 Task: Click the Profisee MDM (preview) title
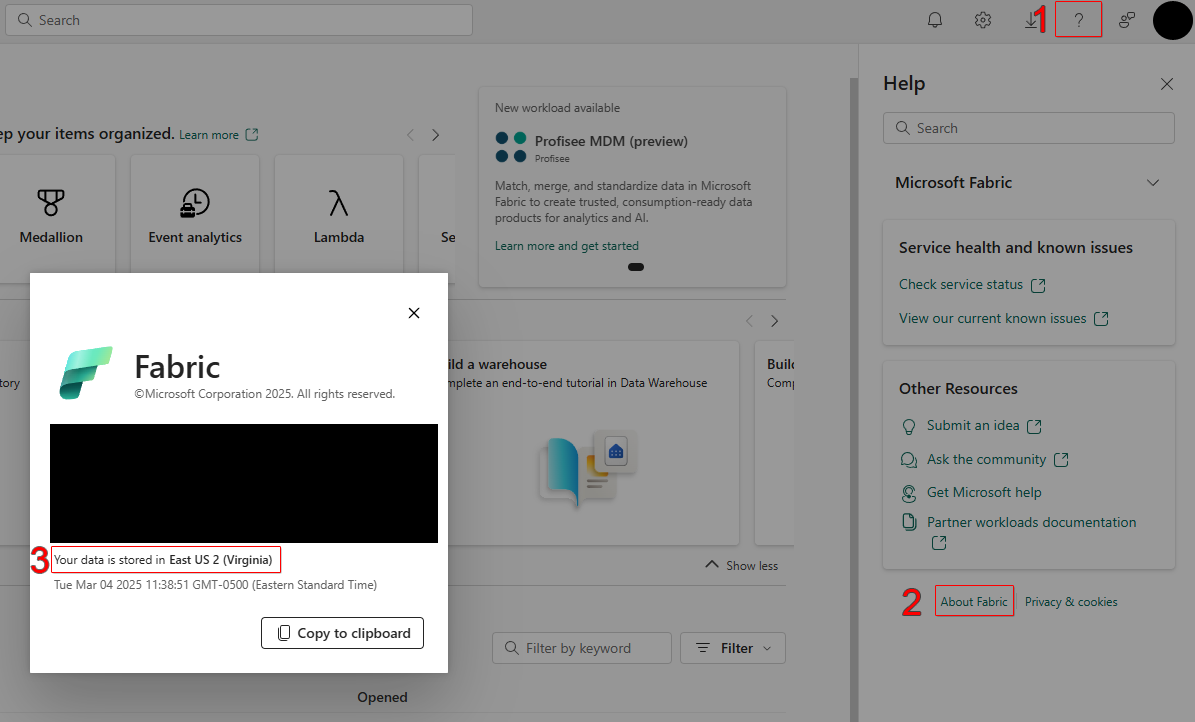click(x=610, y=141)
